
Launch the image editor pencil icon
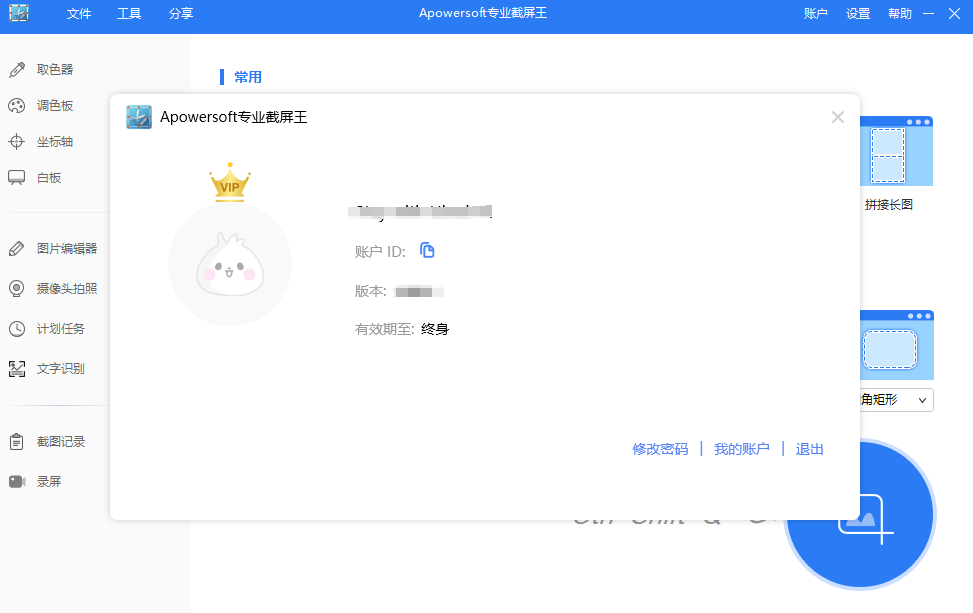pyautogui.click(x=17, y=249)
